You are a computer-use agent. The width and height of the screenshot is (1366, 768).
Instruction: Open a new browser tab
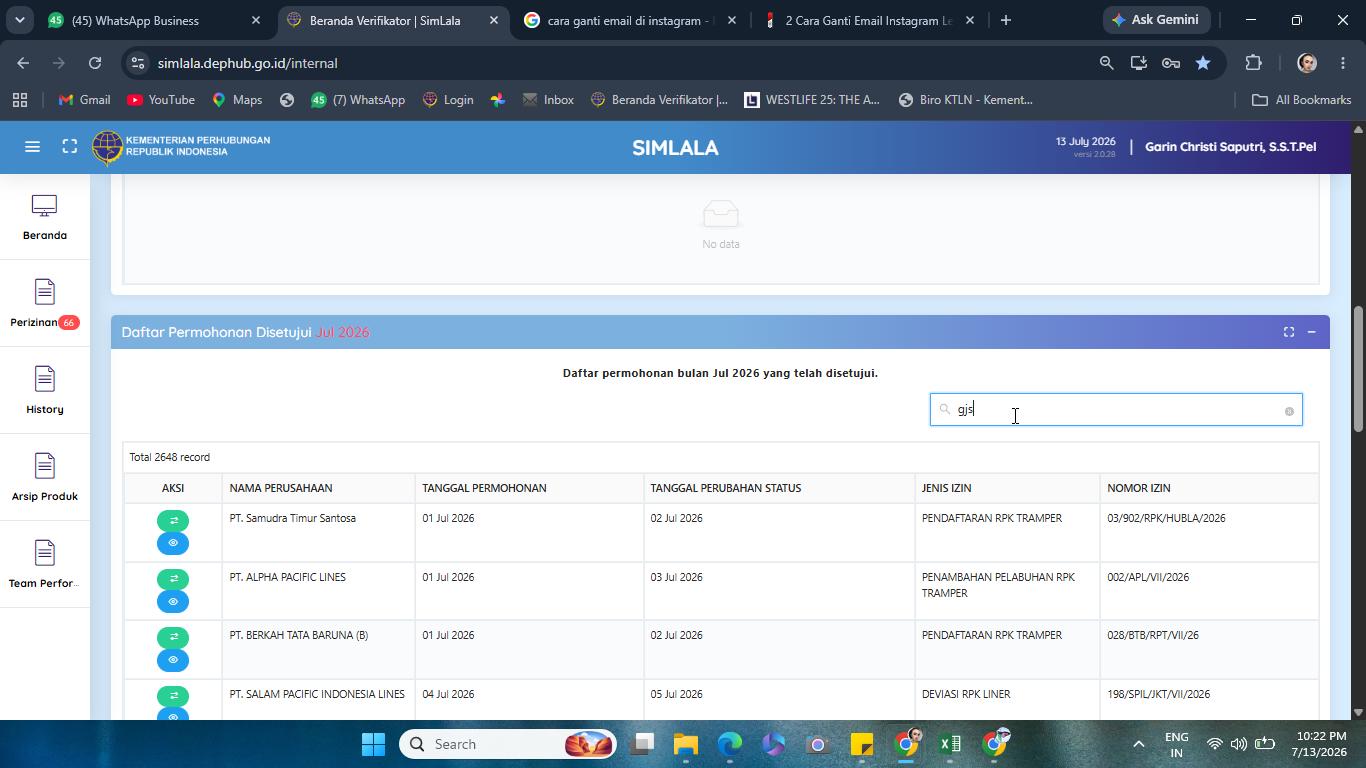tap(1005, 20)
